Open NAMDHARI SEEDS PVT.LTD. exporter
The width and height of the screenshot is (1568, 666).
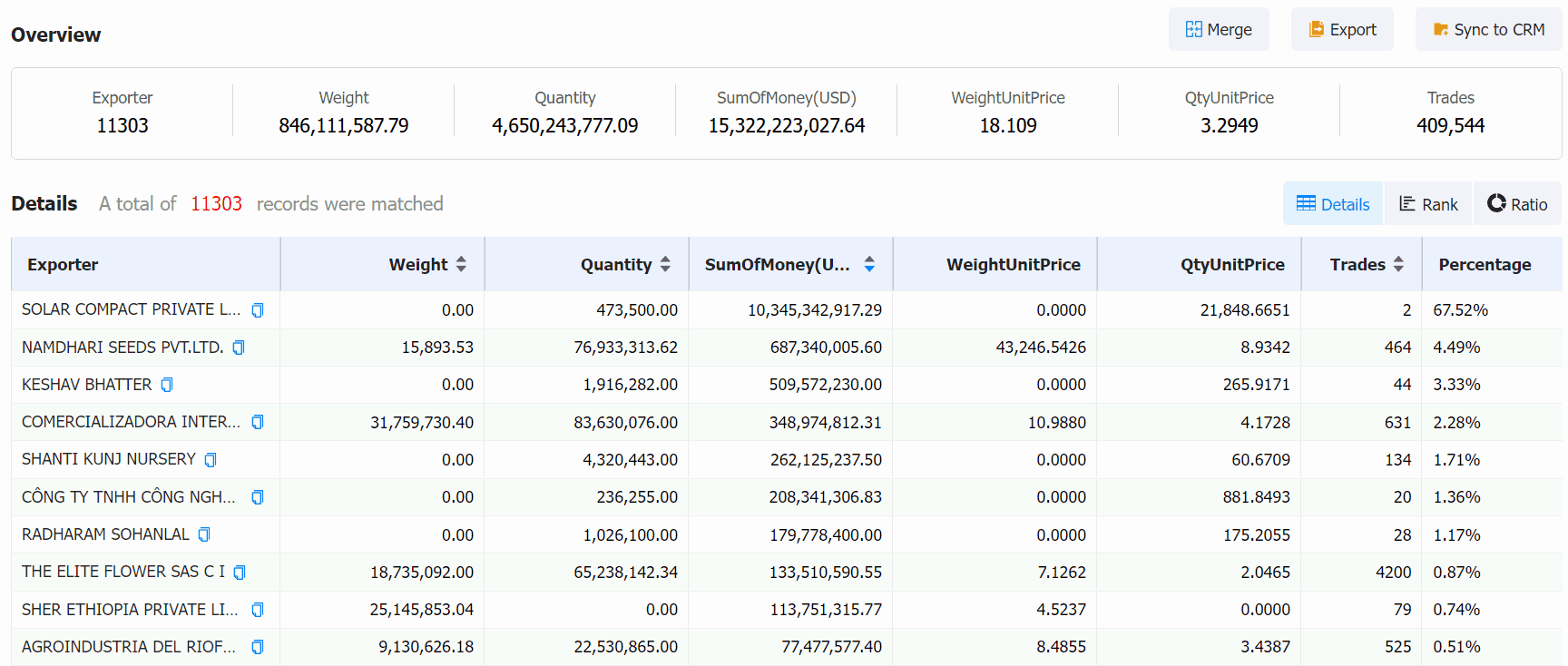(122, 348)
